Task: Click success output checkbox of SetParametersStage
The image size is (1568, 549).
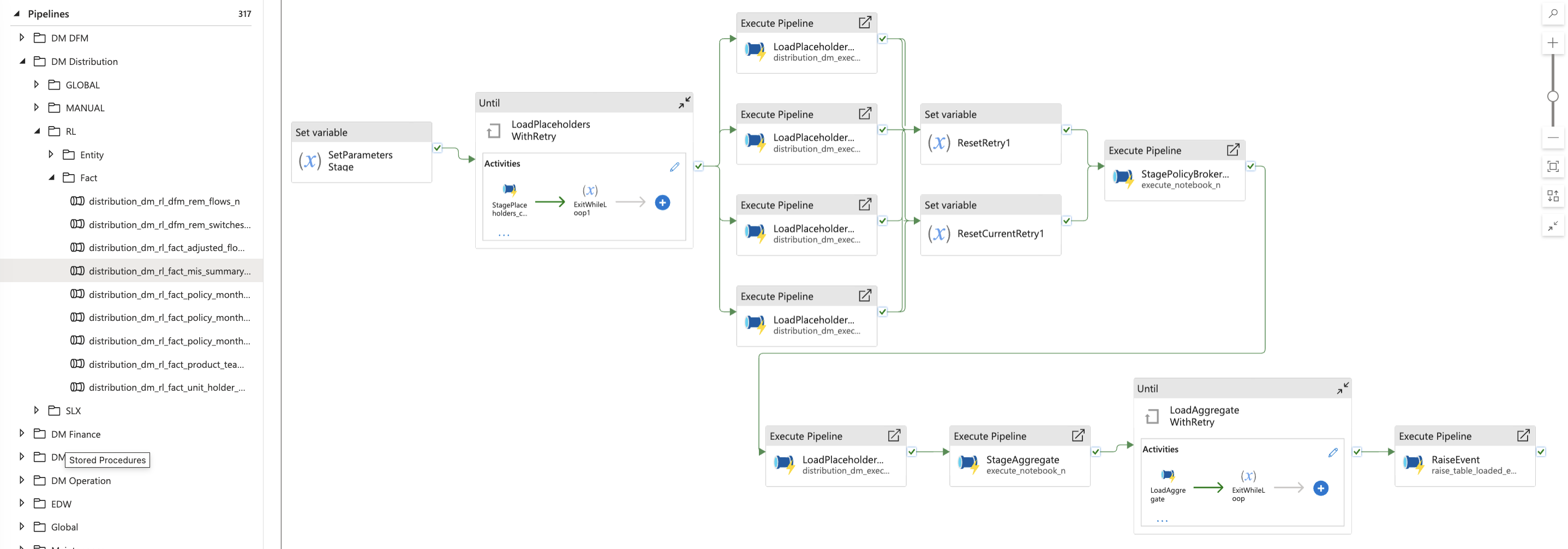Action: 437,148
